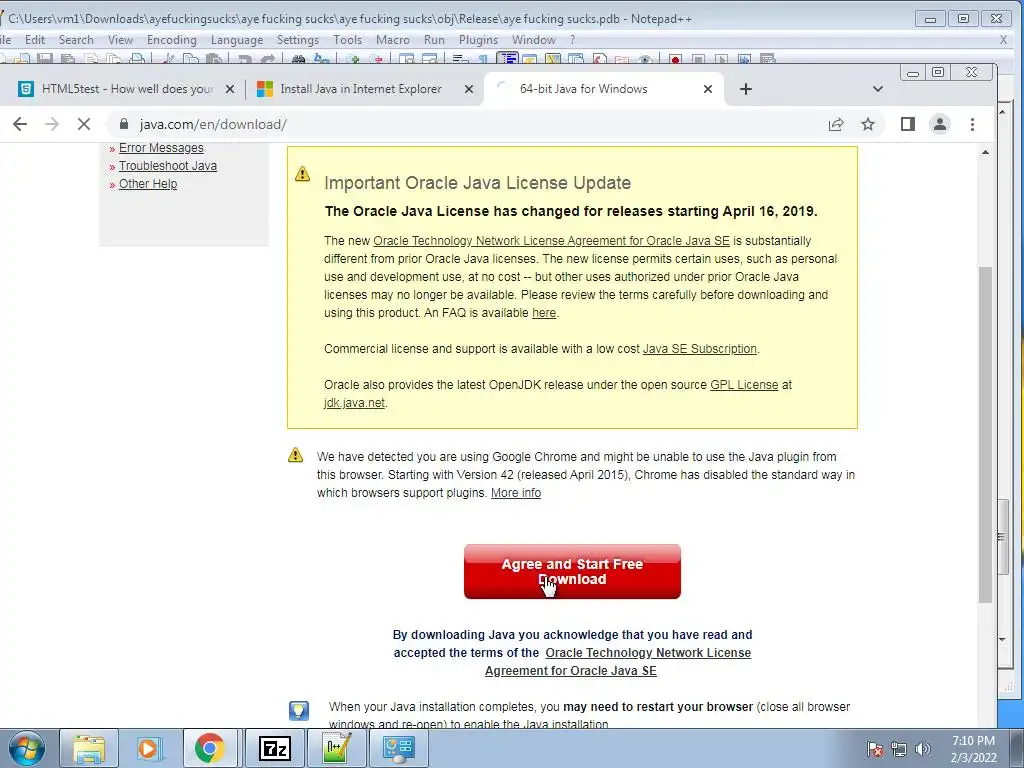The width and height of the screenshot is (1024, 768).
Task: Open the Notepad++ Settings menu
Action: tap(298, 40)
